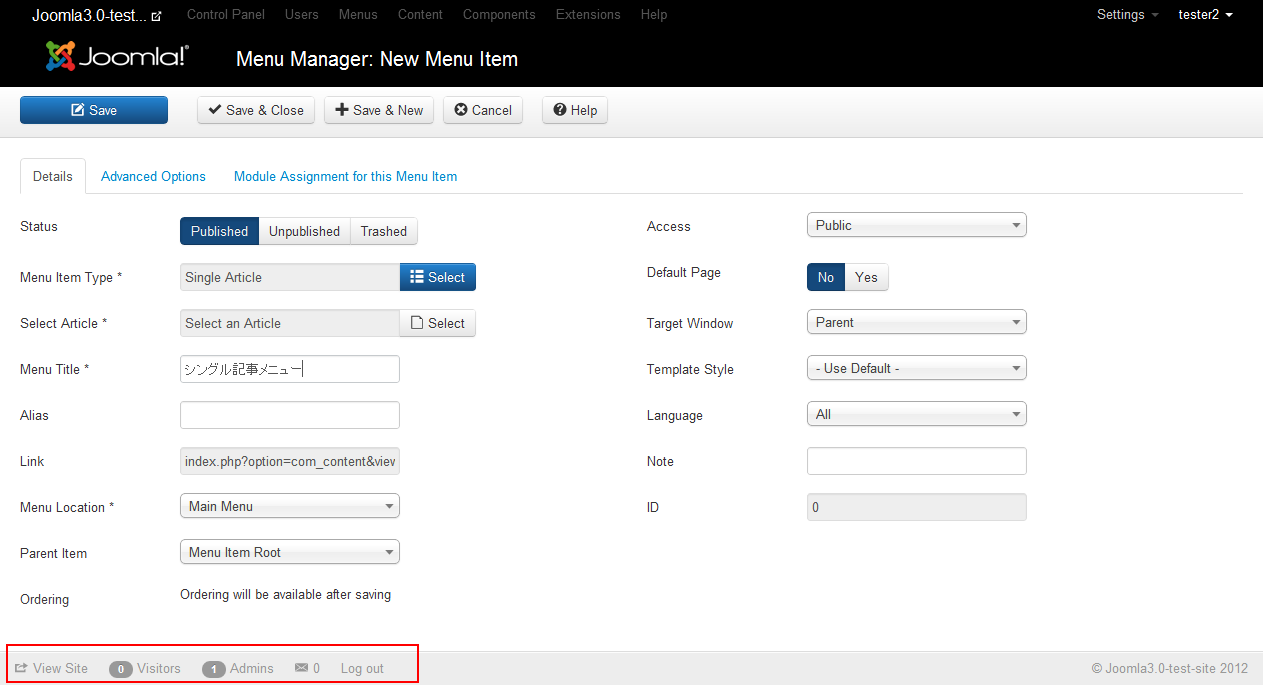Open the Users menu

click(302, 15)
